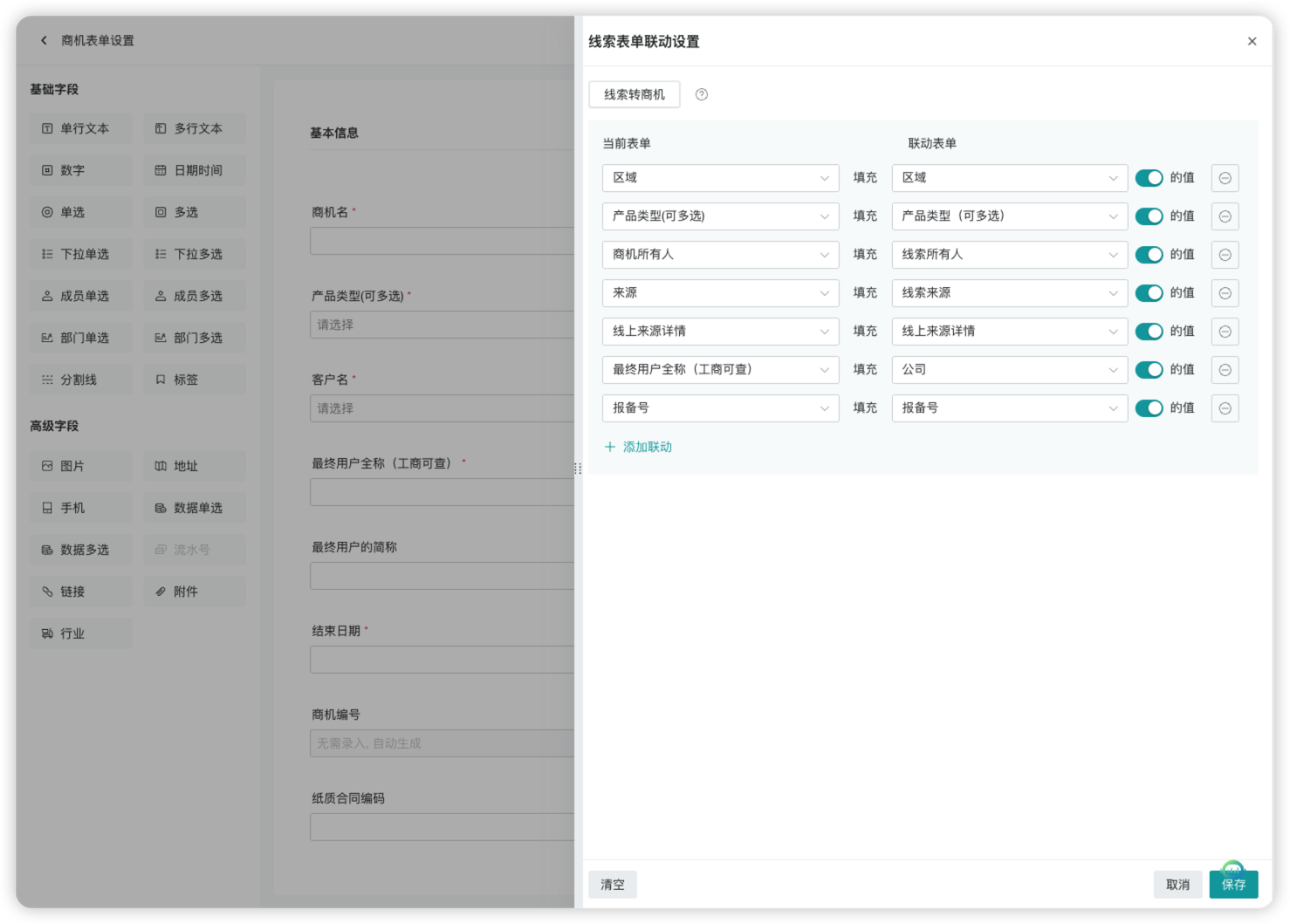Image resolution: width=1290 pixels, height=924 pixels.
Task: Remove the 线索所有人 linkage row
Action: (x=1225, y=255)
